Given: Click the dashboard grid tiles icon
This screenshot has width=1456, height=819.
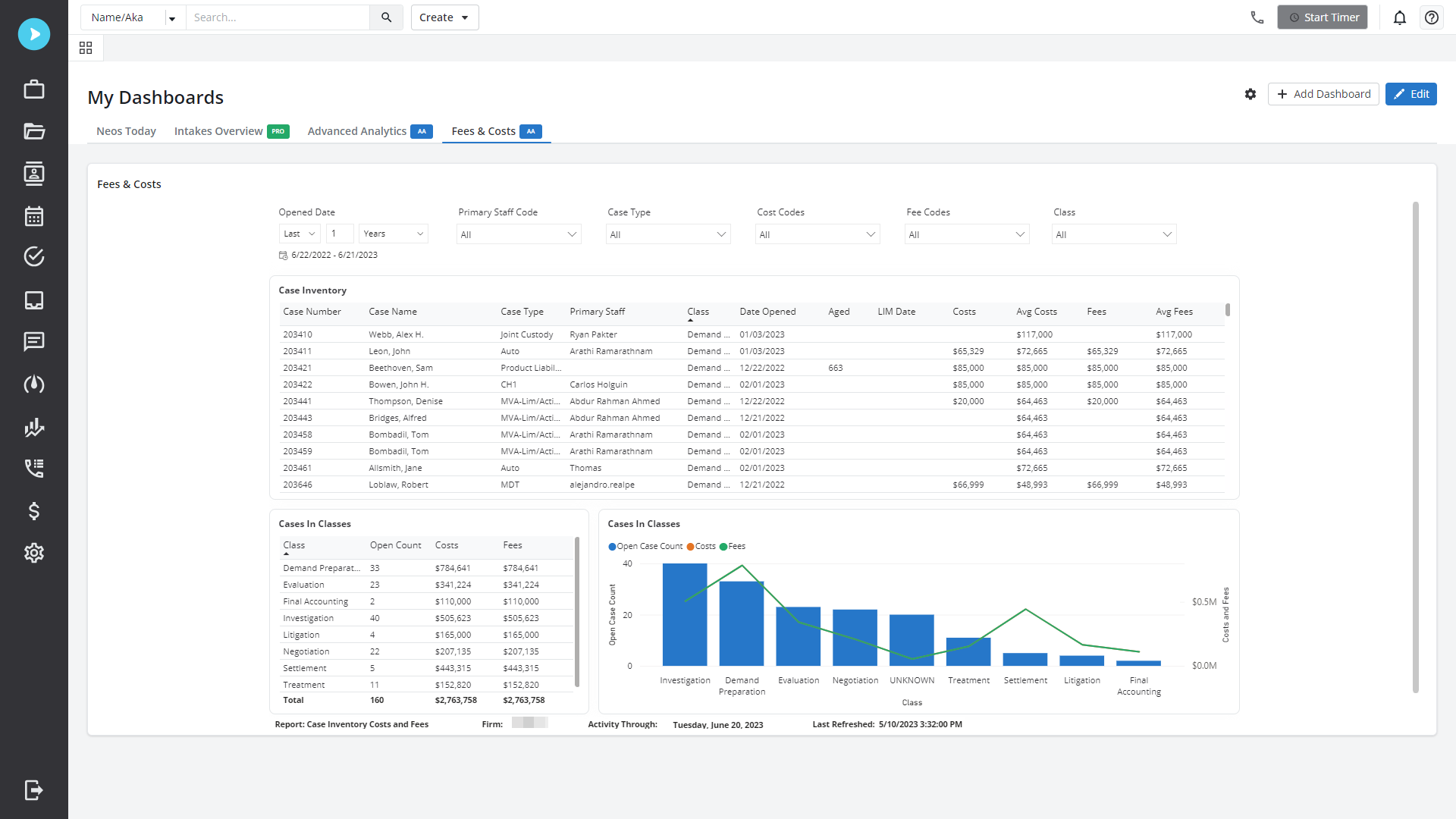Looking at the screenshot, I should tap(86, 48).
